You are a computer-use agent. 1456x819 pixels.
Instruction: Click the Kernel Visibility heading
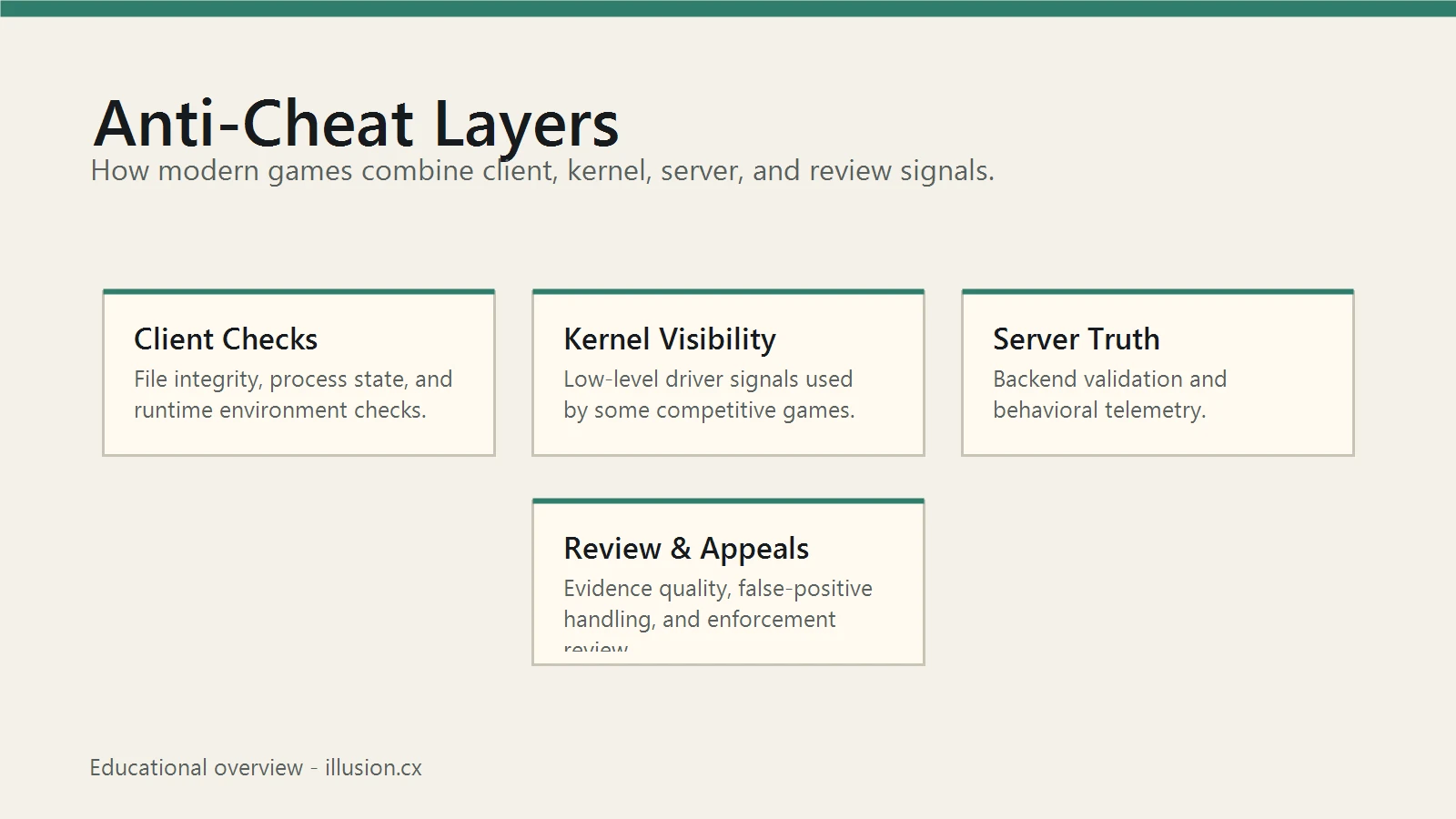670,339
